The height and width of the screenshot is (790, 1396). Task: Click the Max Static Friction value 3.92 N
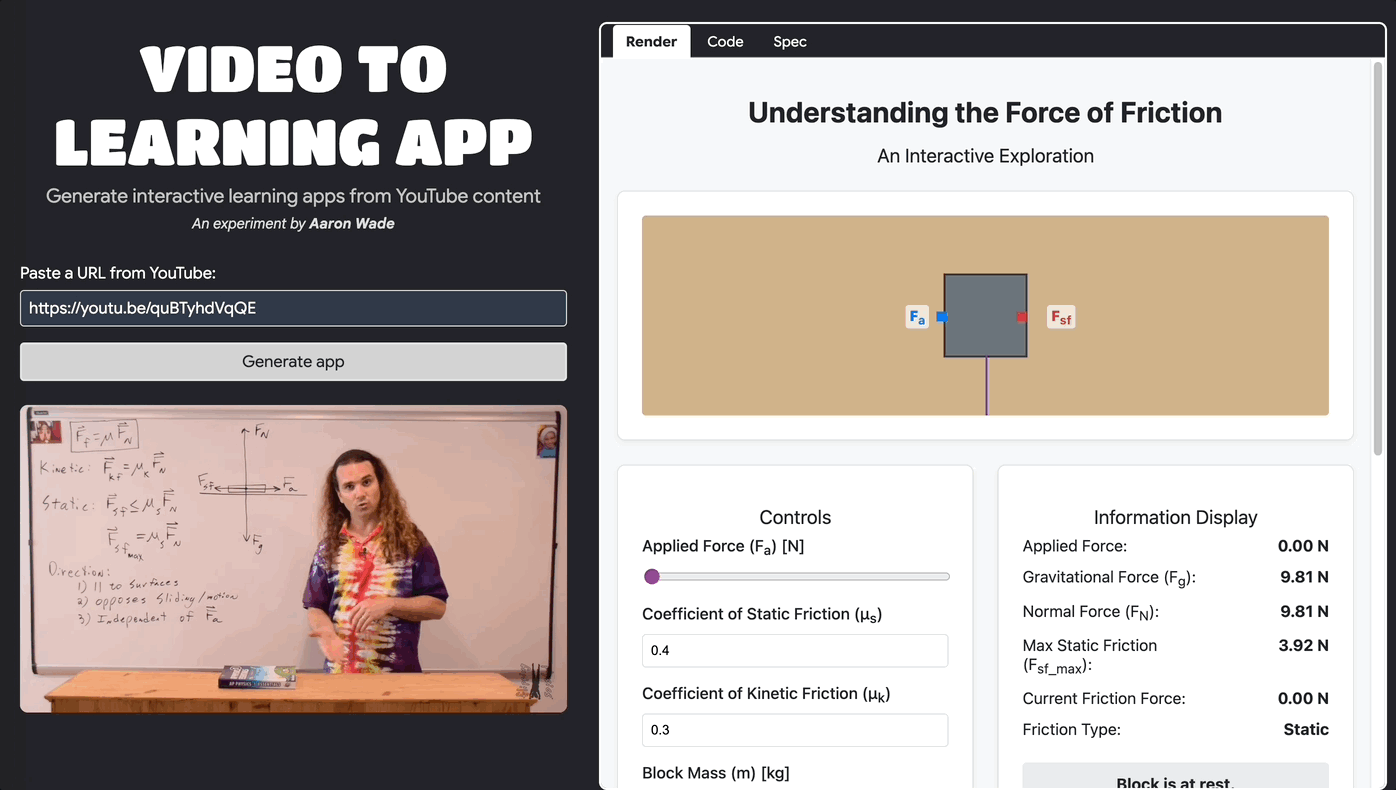coord(1303,645)
